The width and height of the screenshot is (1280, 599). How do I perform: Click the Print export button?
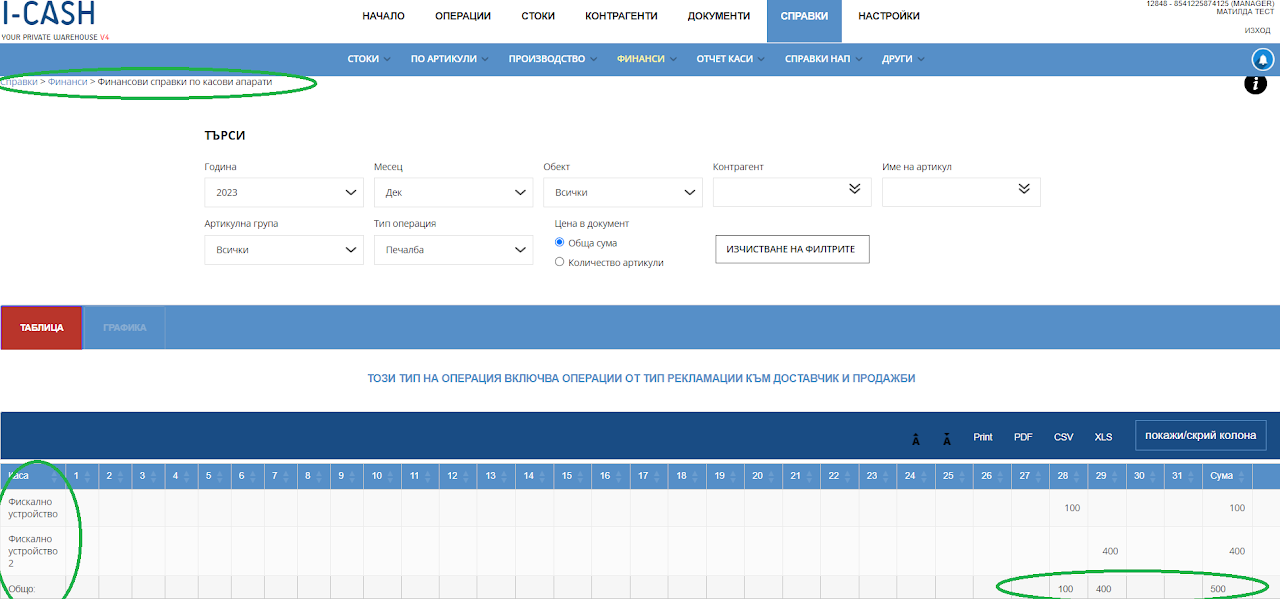click(x=983, y=437)
